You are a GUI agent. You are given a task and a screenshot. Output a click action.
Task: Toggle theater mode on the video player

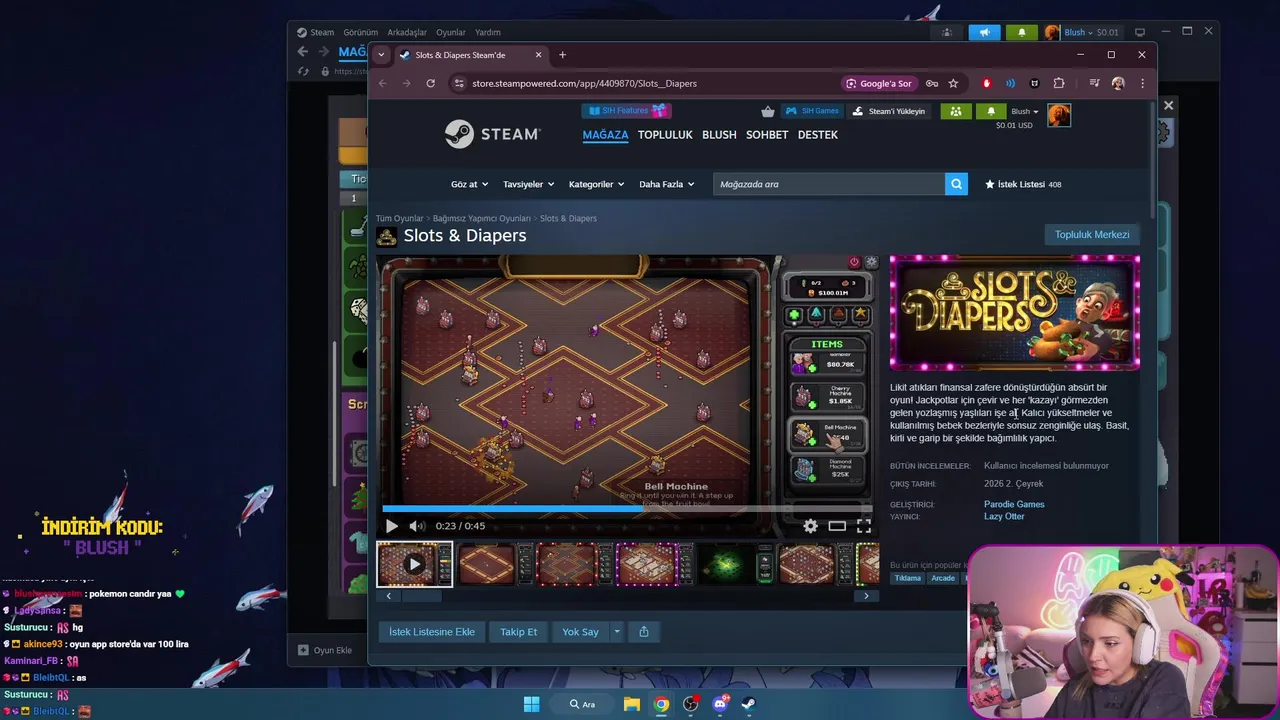[x=837, y=526]
